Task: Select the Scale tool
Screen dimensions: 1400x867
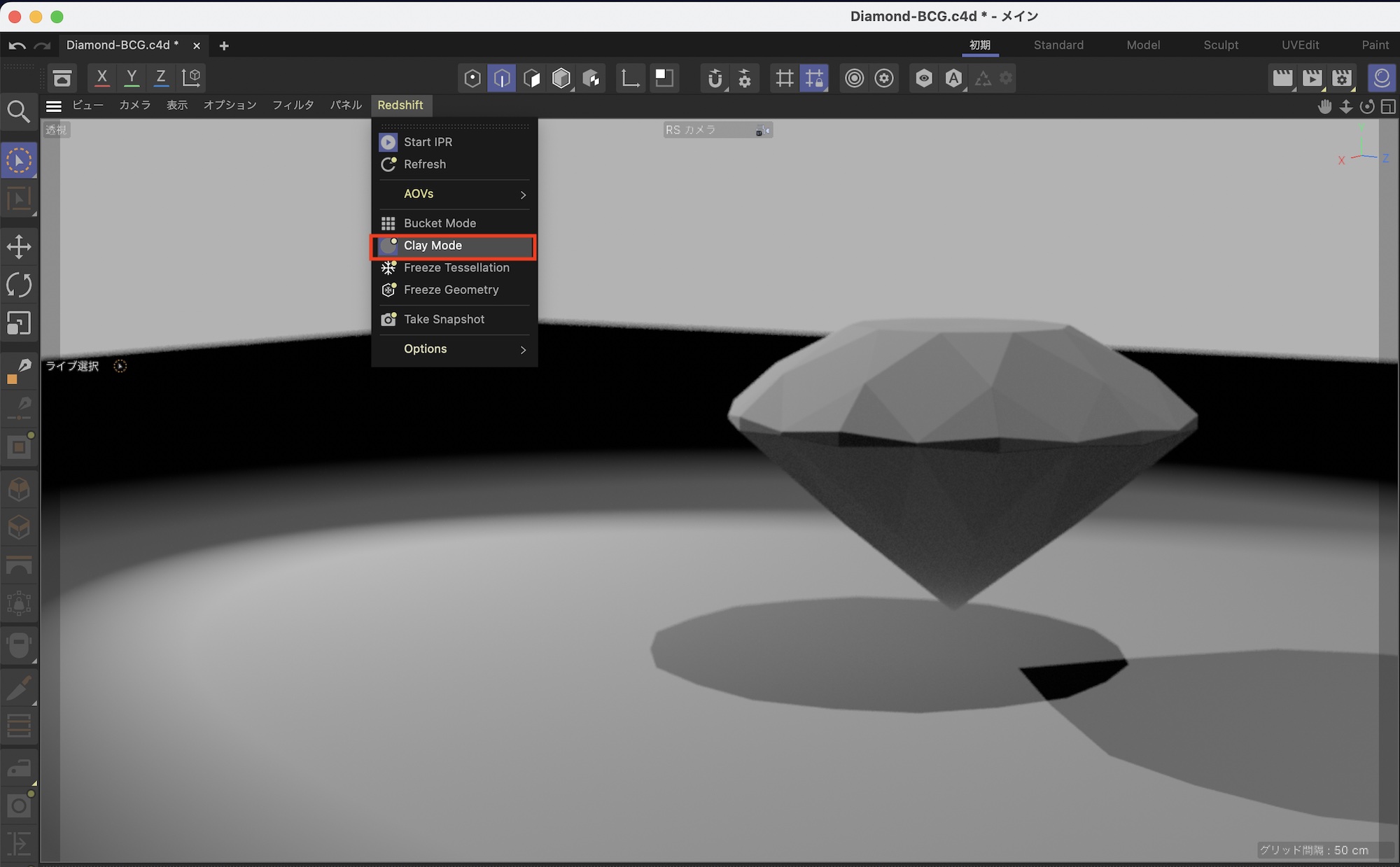Action: pos(19,323)
